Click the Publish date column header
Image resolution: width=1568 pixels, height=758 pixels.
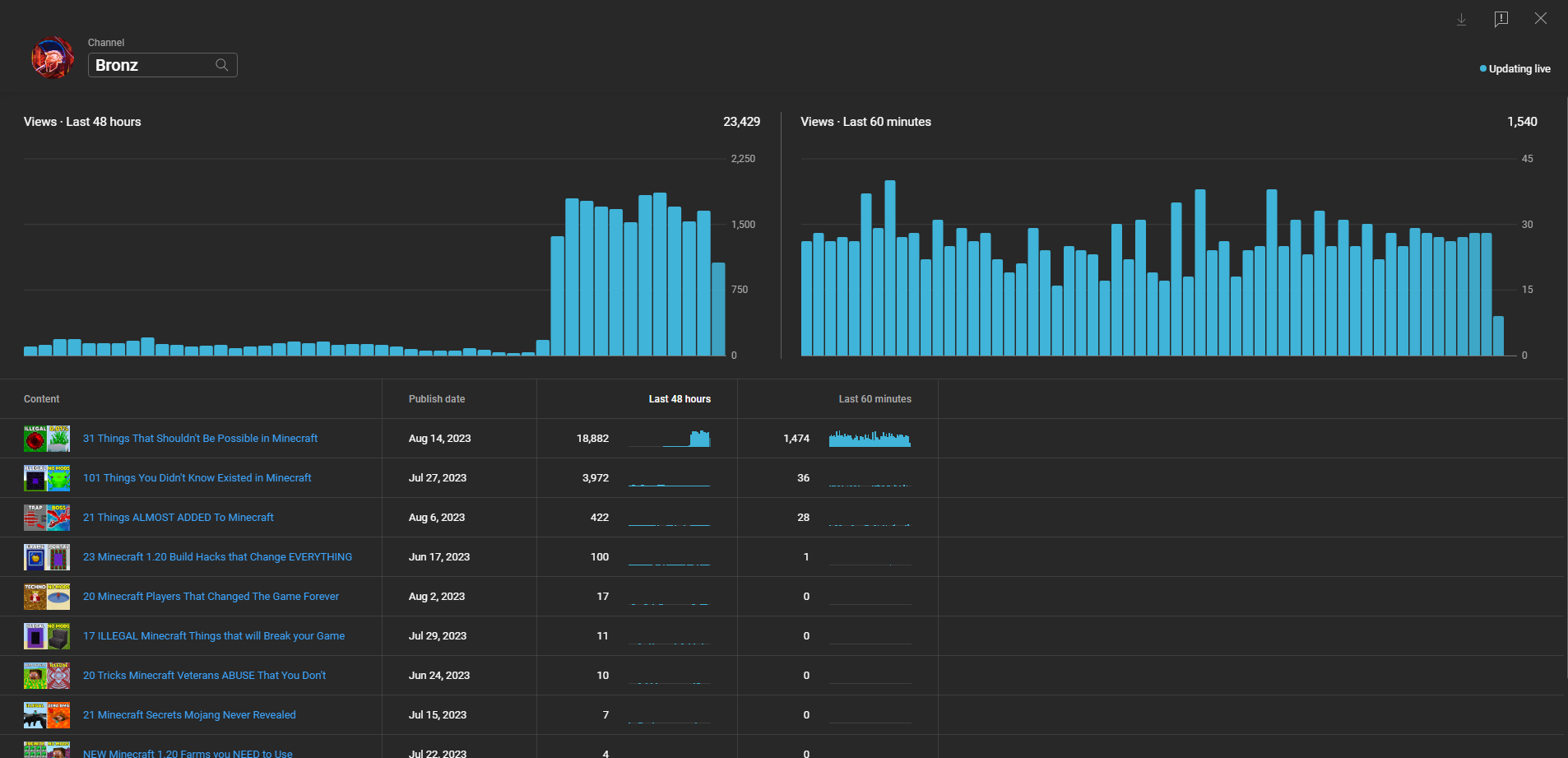[437, 399]
